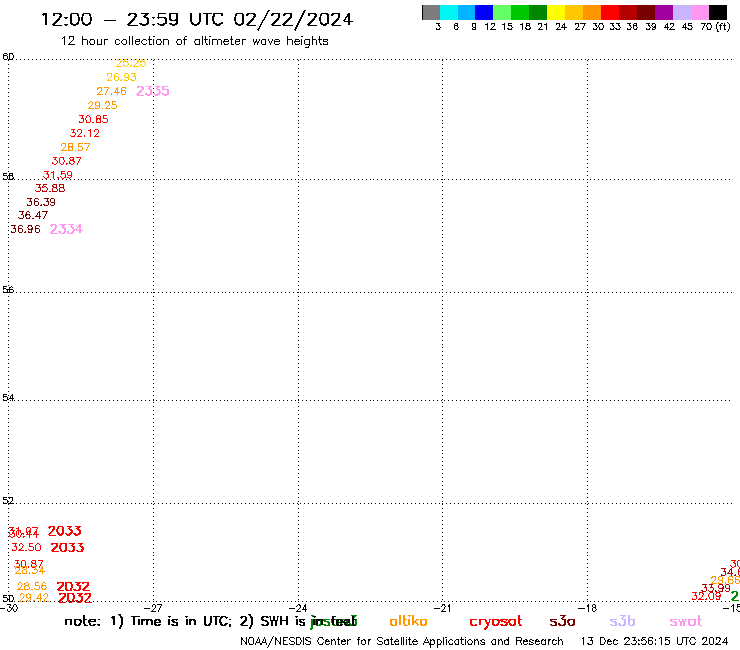Click the wave height value 36.39

tap(41, 203)
